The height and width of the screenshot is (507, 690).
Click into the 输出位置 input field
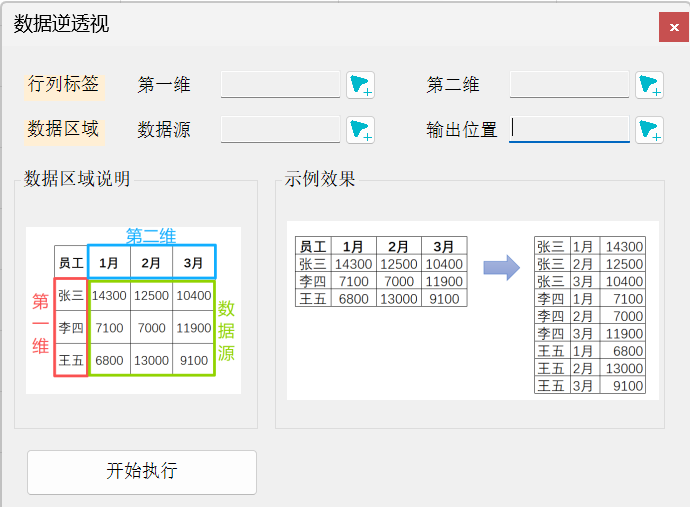click(569, 129)
